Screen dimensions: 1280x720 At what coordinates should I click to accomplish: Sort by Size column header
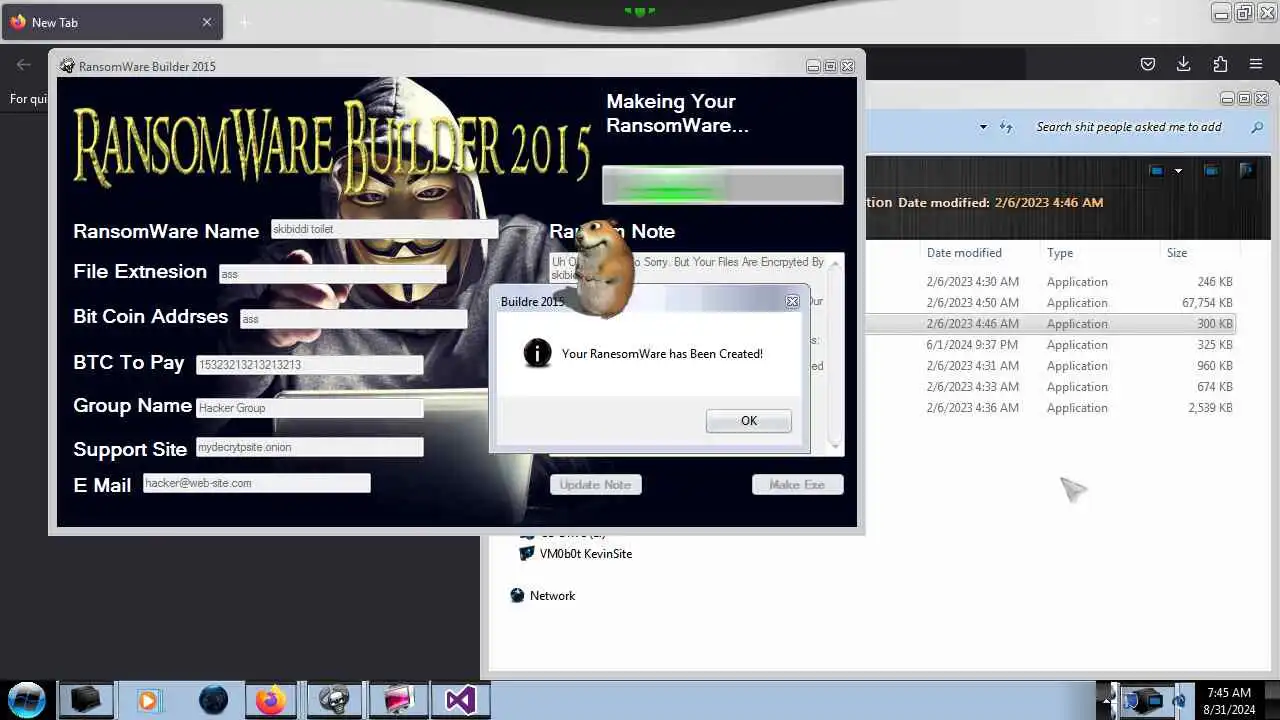[x=1177, y=253]
